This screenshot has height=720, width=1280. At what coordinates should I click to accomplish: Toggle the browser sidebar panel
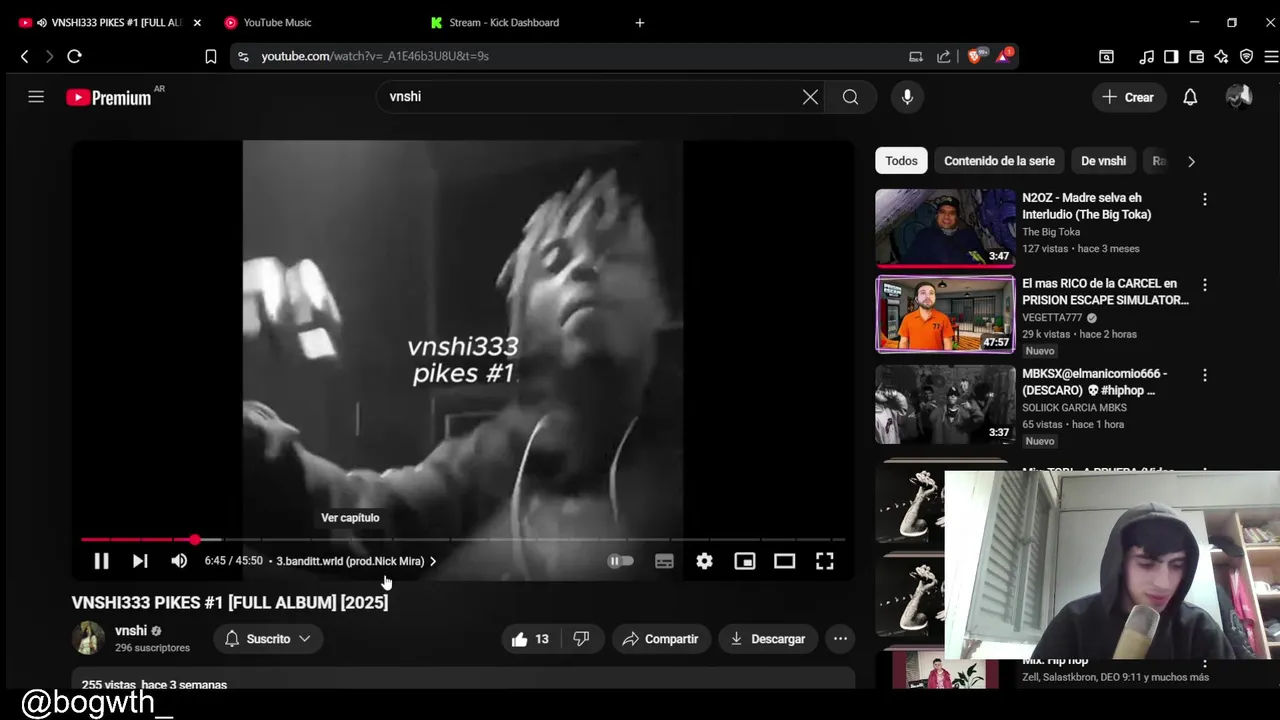pyautogui.click(x=1171, y=57)
